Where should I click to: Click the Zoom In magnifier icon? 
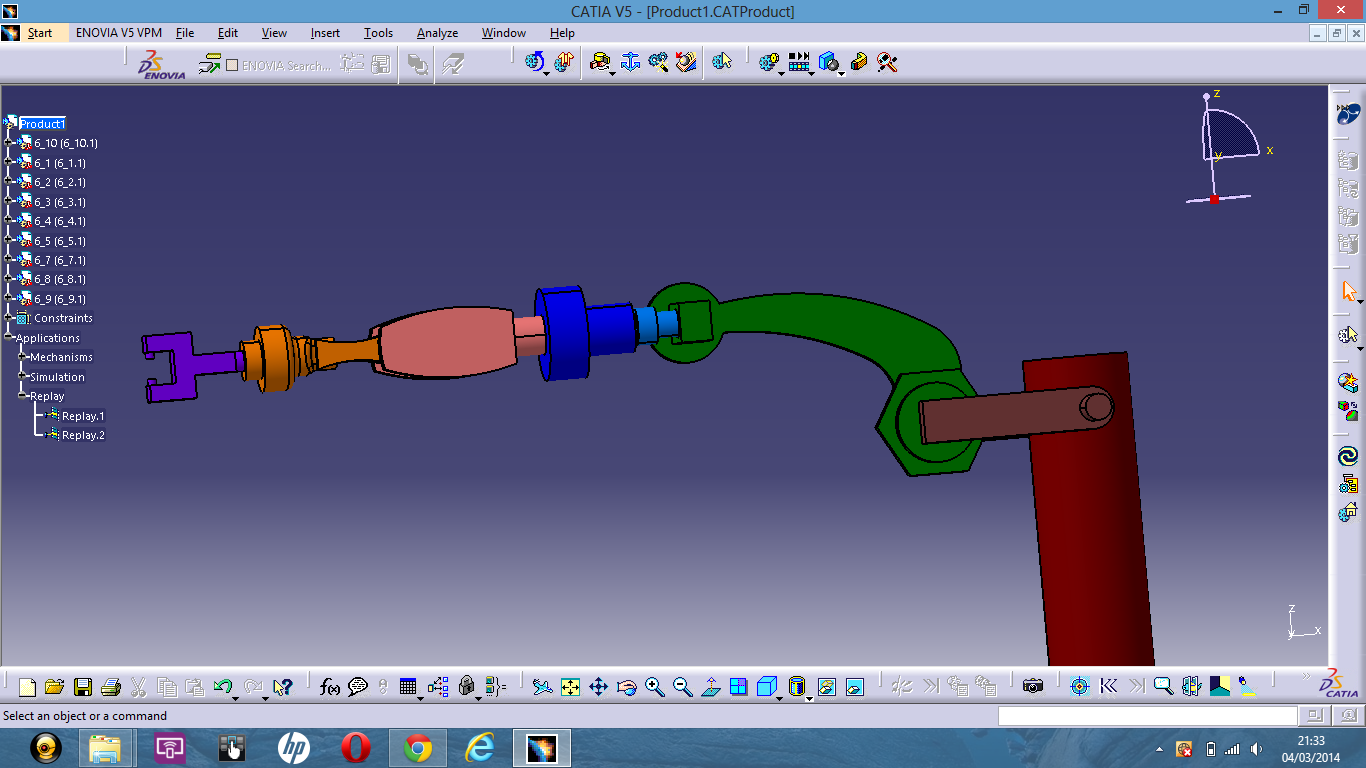655,687
